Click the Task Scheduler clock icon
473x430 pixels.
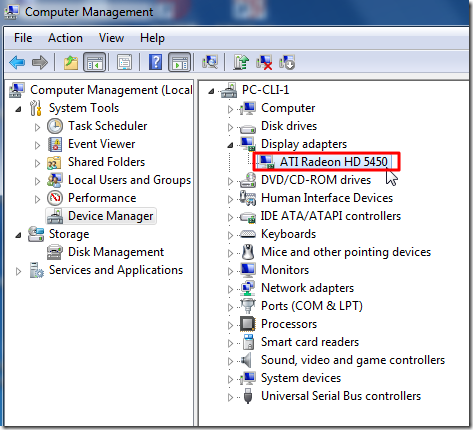[55, 126]
